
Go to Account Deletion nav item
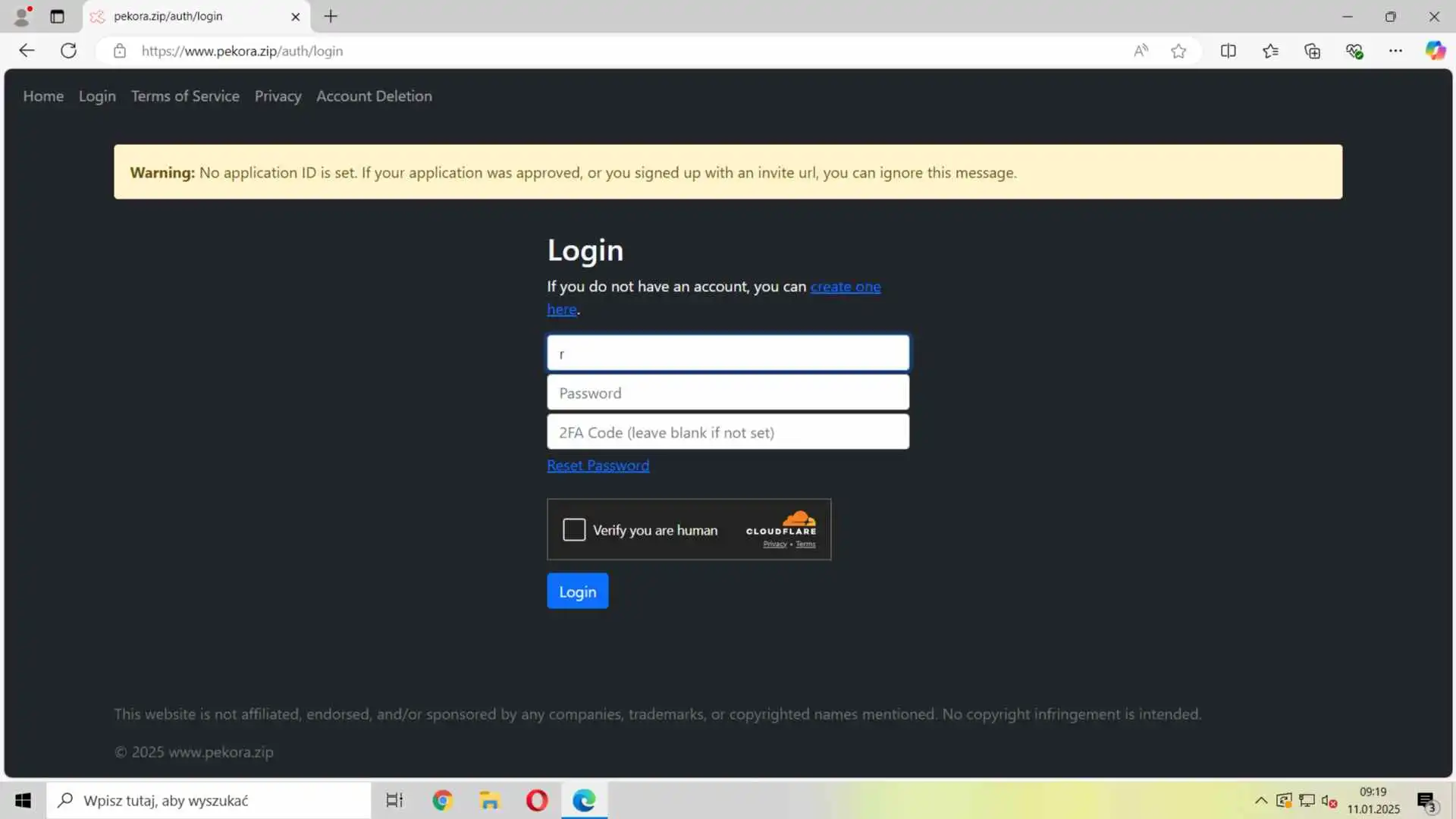point(374,96)
